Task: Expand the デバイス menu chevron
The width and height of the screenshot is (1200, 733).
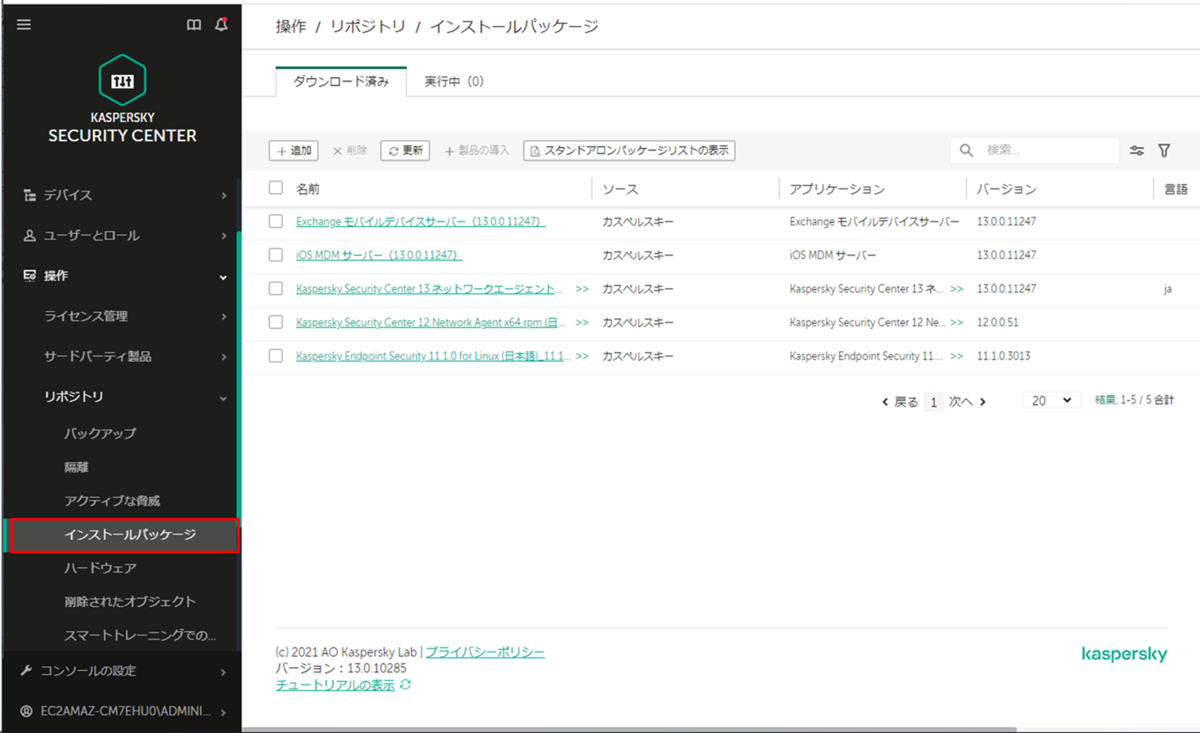Action: point(224,196)
